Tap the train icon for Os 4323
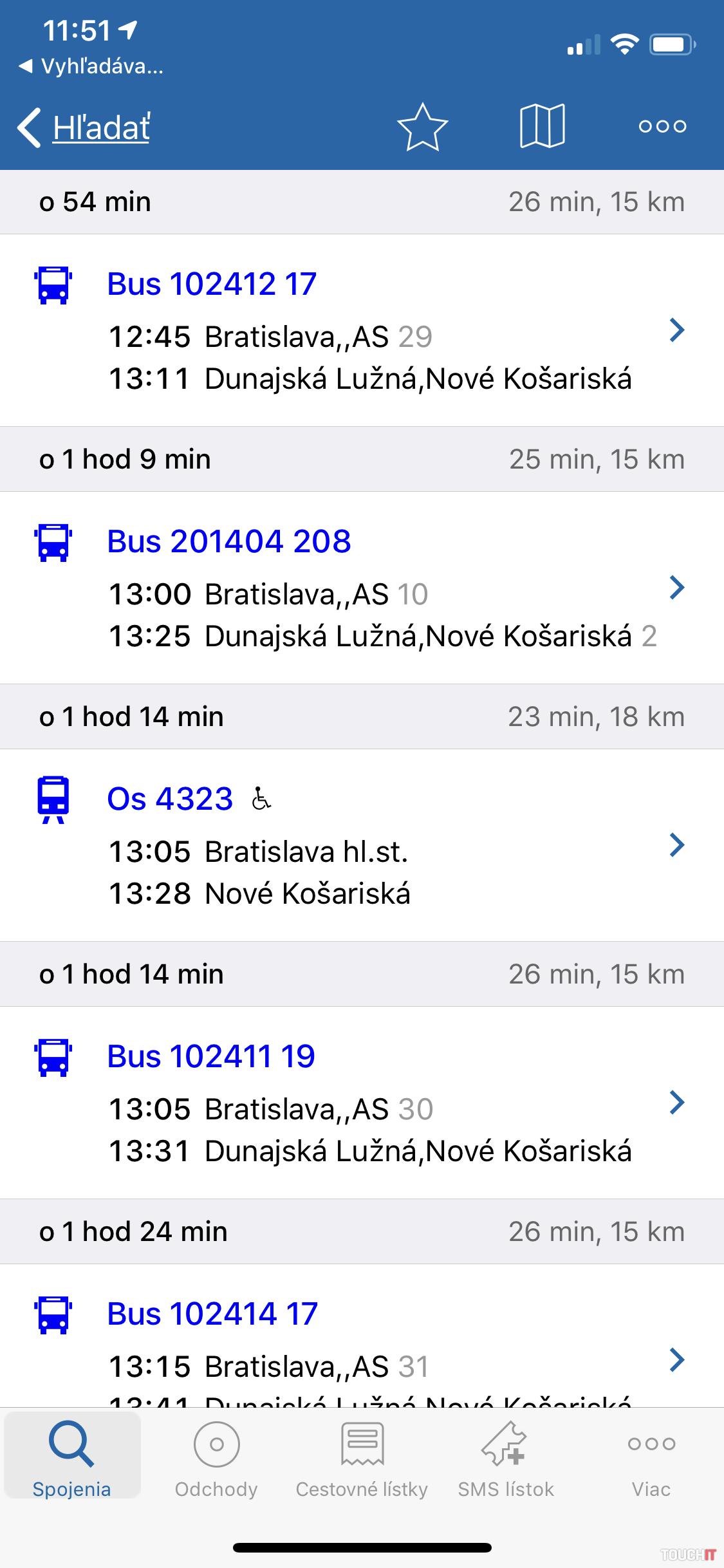This screenshot has width=724, height=1568. tap(53, 799)
